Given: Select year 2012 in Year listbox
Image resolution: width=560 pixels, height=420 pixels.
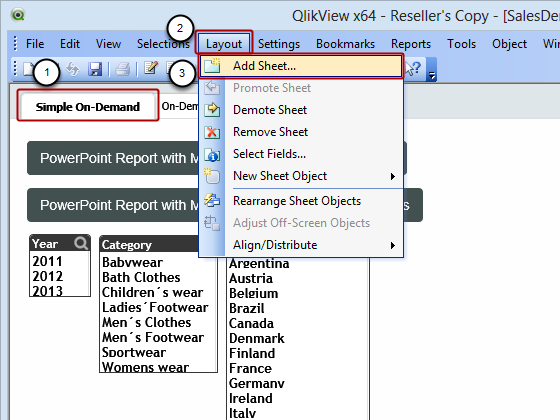Looking at the screenshot, I should (x=59, y=276).
